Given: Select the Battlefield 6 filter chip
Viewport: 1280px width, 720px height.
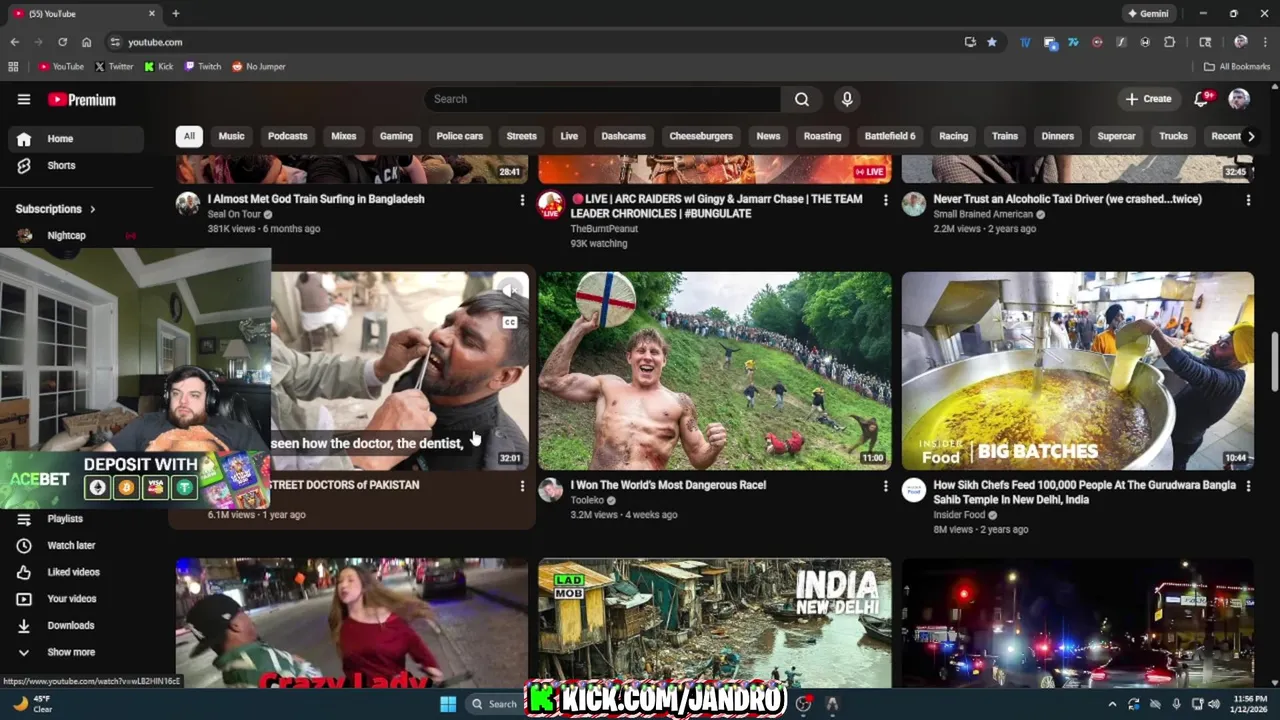Looking at the screenshot, I should (x=890, y=136).
